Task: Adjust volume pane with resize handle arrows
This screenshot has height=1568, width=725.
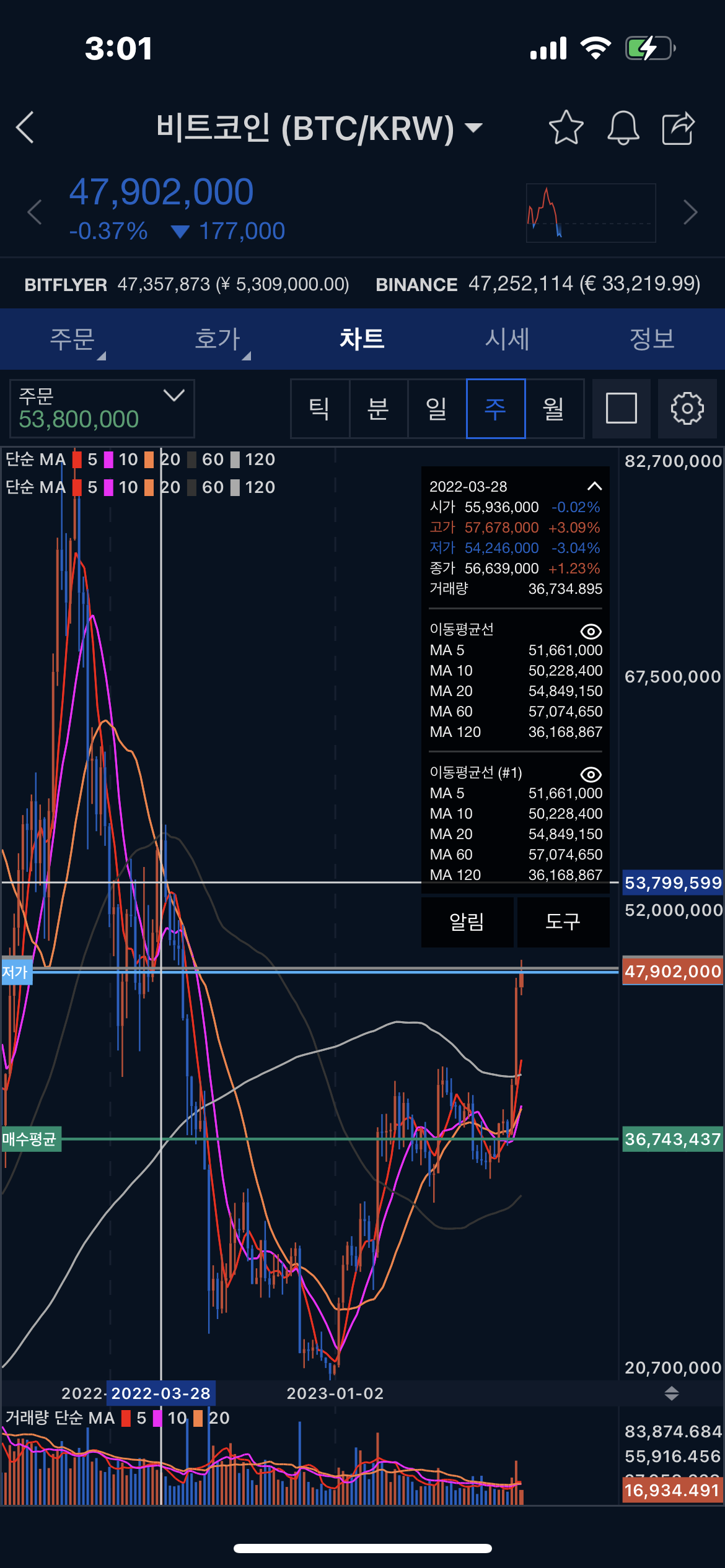Action: 672,1393
